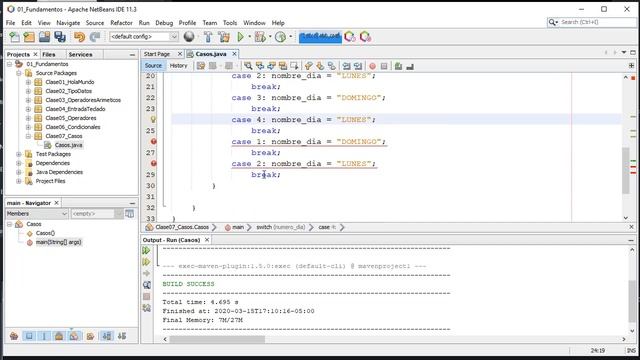The image size is (640, 360).
Task: Select the Source view button
Action: tap(153, 66)
